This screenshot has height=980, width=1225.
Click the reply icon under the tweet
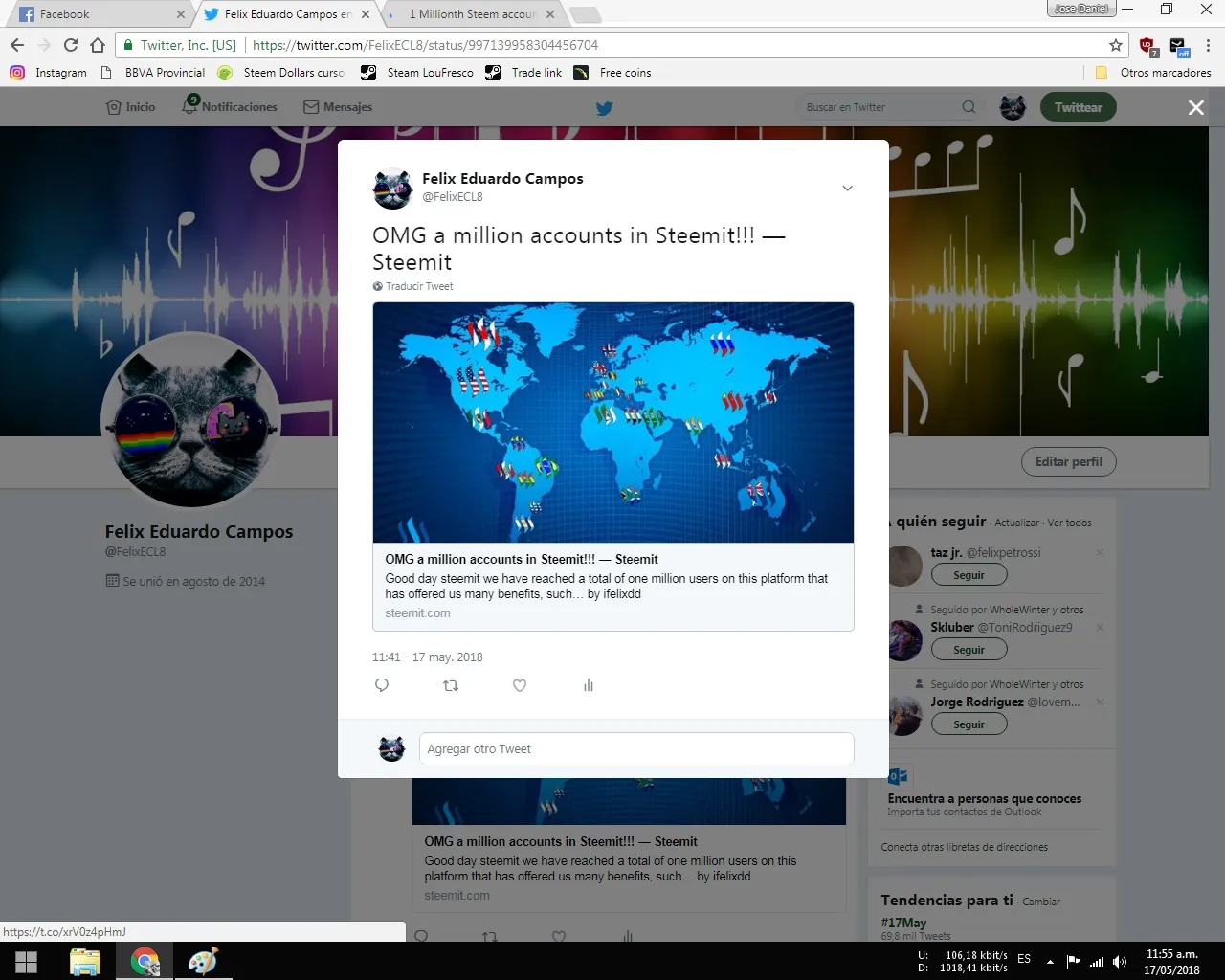pos(382,685)
